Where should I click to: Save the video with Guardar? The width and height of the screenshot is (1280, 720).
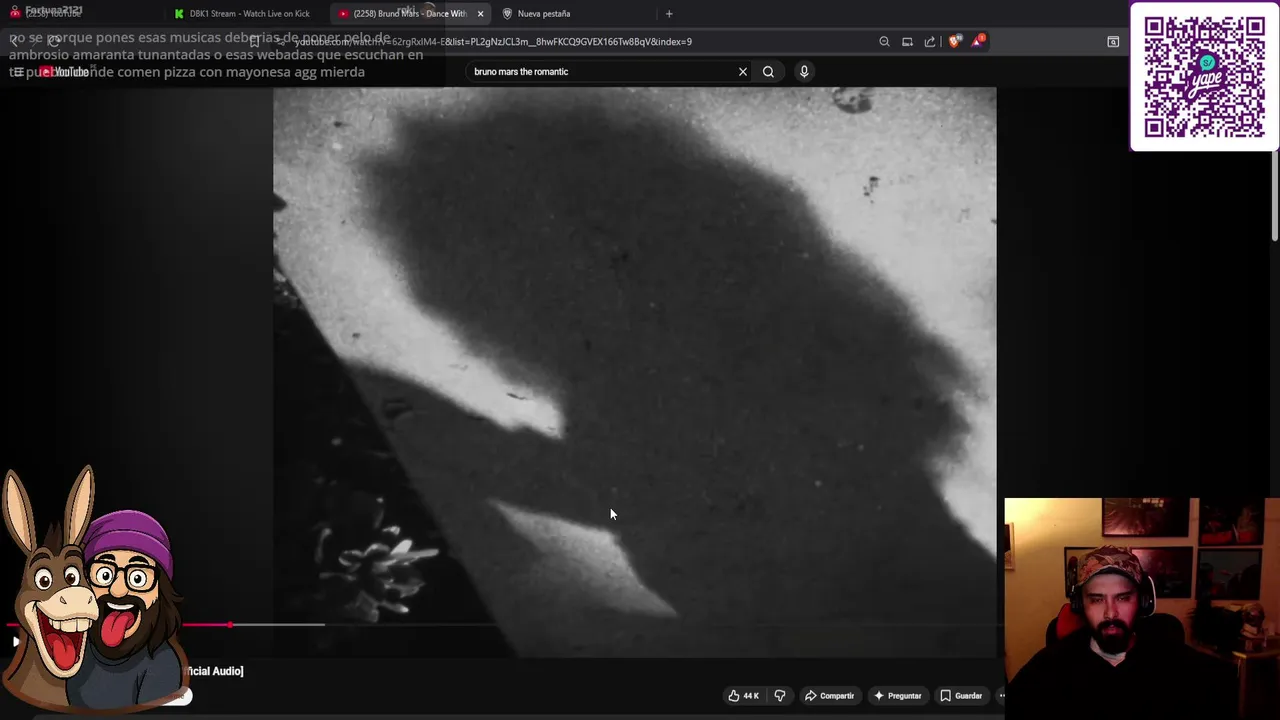coord(961,696)
